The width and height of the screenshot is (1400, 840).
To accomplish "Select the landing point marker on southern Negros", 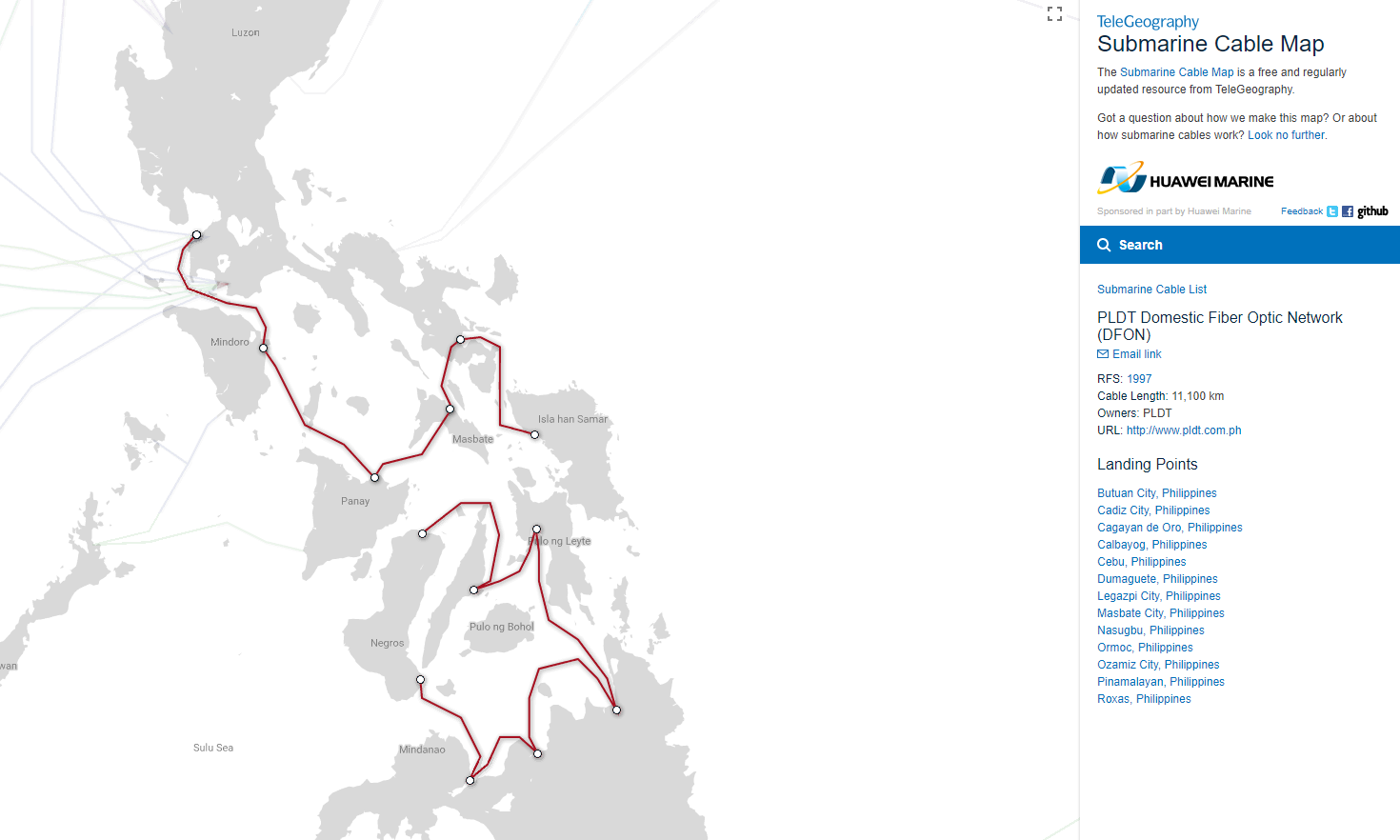I will [420, 679].
